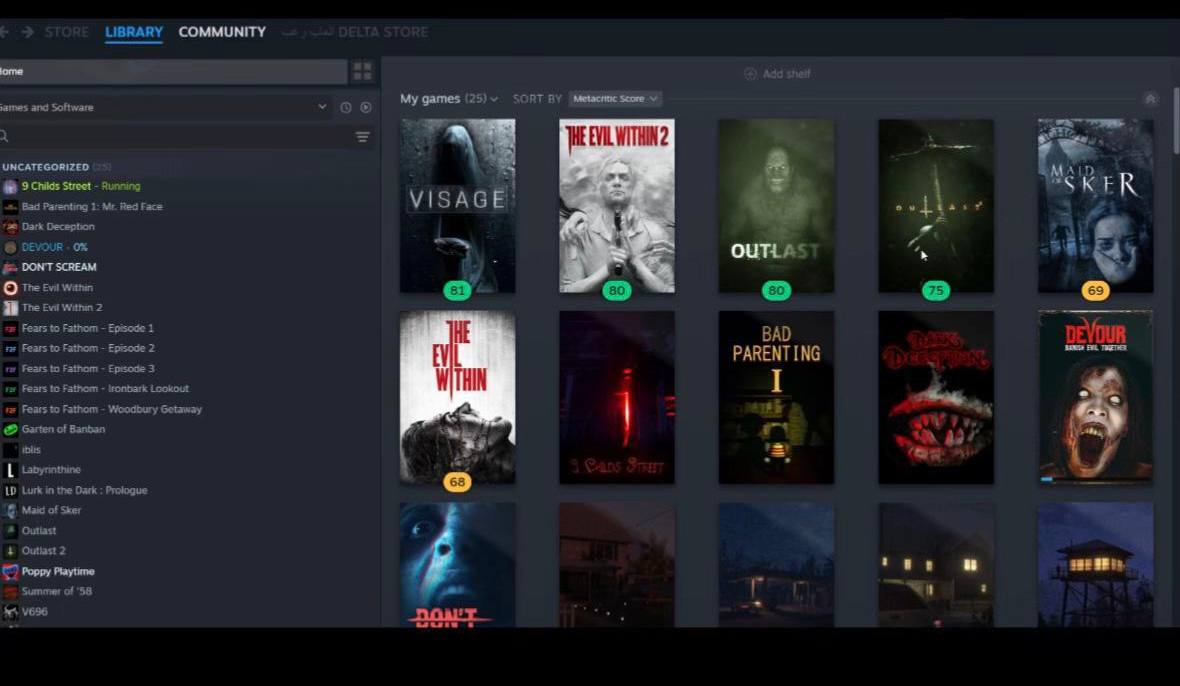The width and height of the screenshot is (1180, 686).
Task: Select Fears to Fathom - Episode 1
Action: [x=87, y=328]
